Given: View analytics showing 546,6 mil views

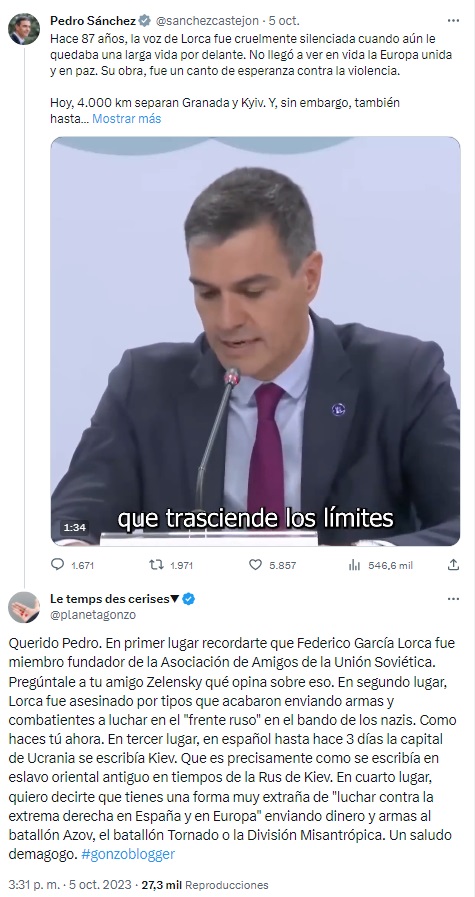Looking at the screenshot, I should (354, 565).
